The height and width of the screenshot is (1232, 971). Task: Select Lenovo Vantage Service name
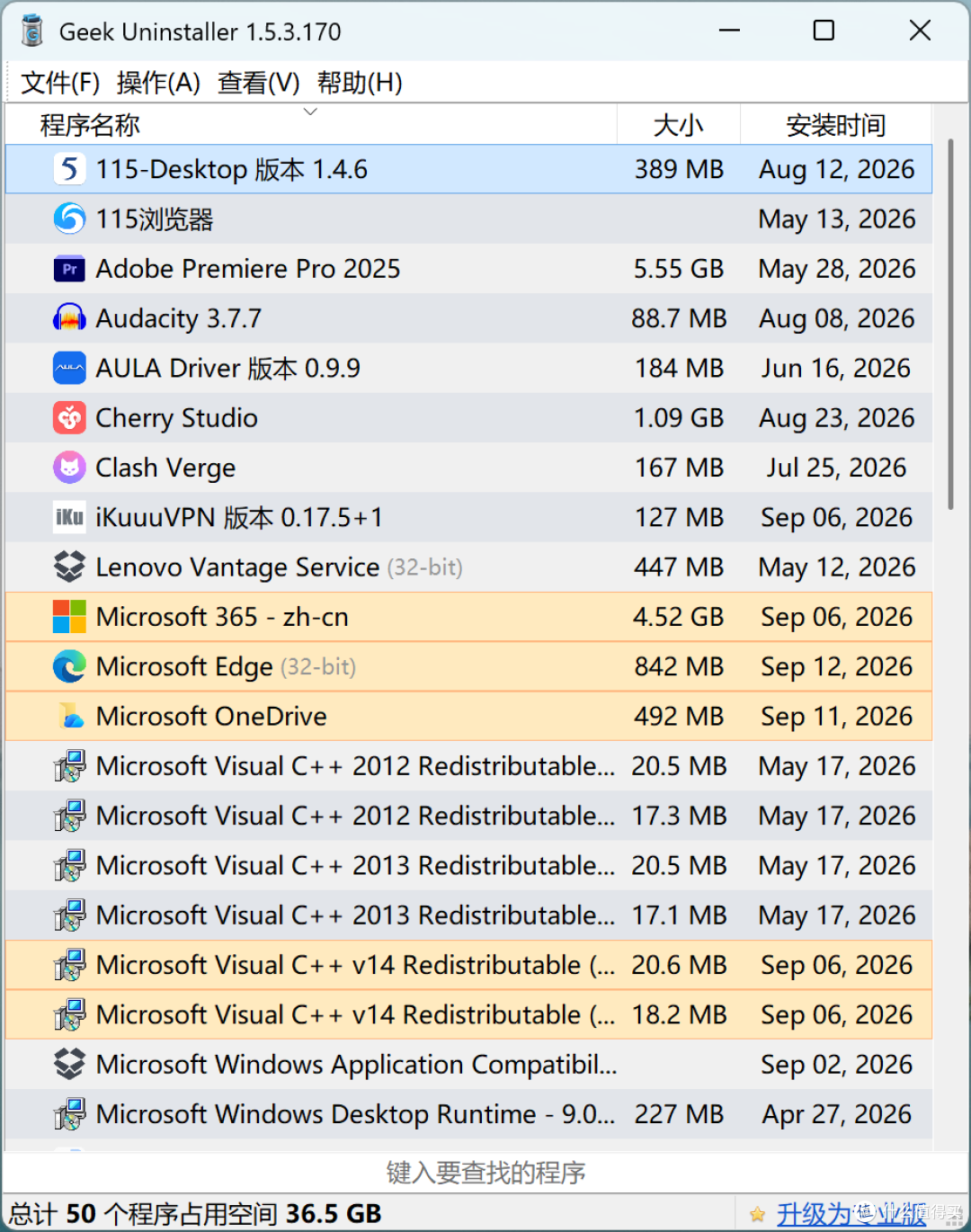237,567
